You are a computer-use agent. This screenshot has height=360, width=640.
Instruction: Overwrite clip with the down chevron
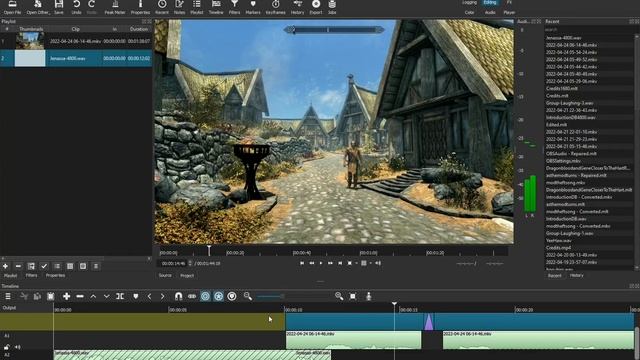(107, 296)
